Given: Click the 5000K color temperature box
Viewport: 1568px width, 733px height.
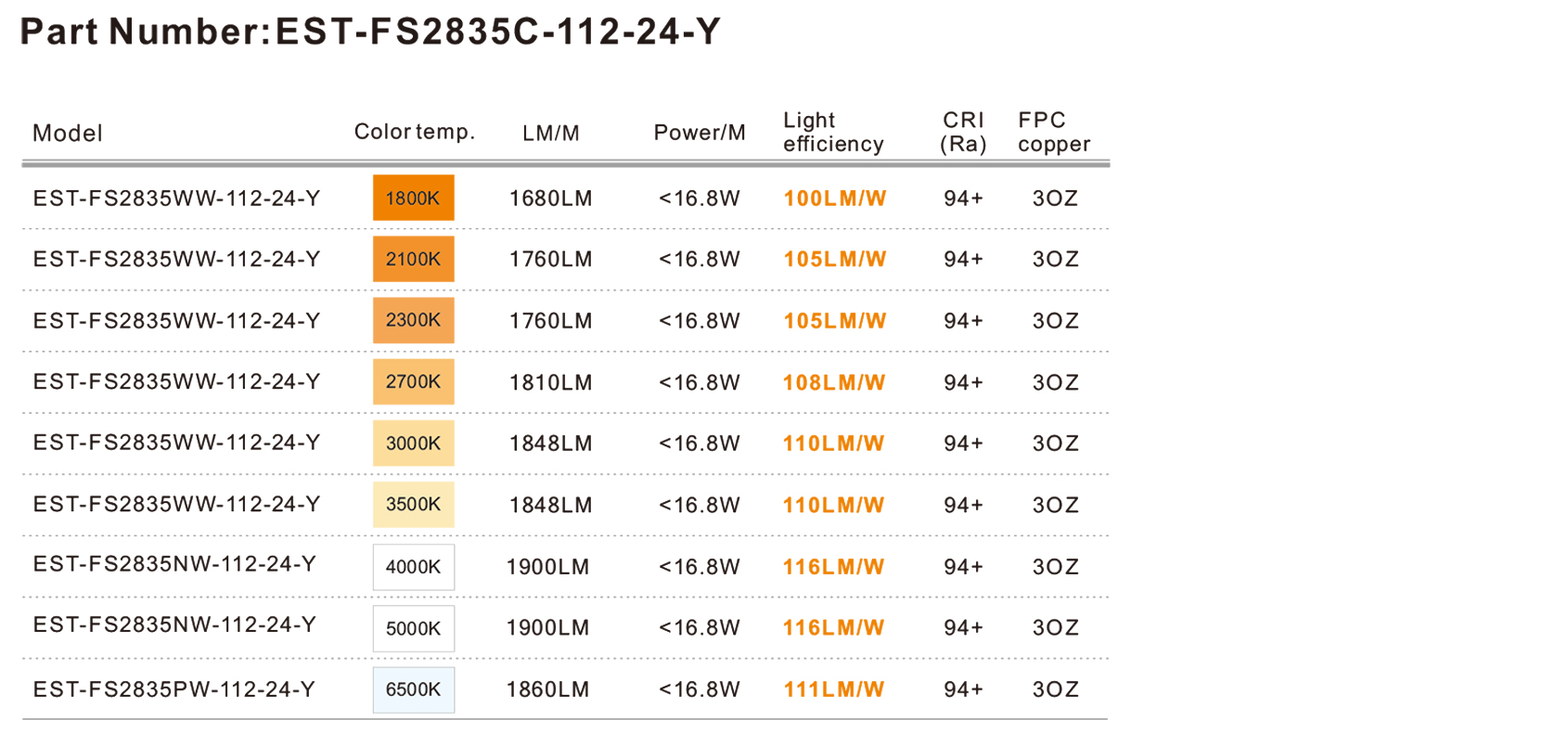Looking at the screenshot, I should click(x=413, y=628).
